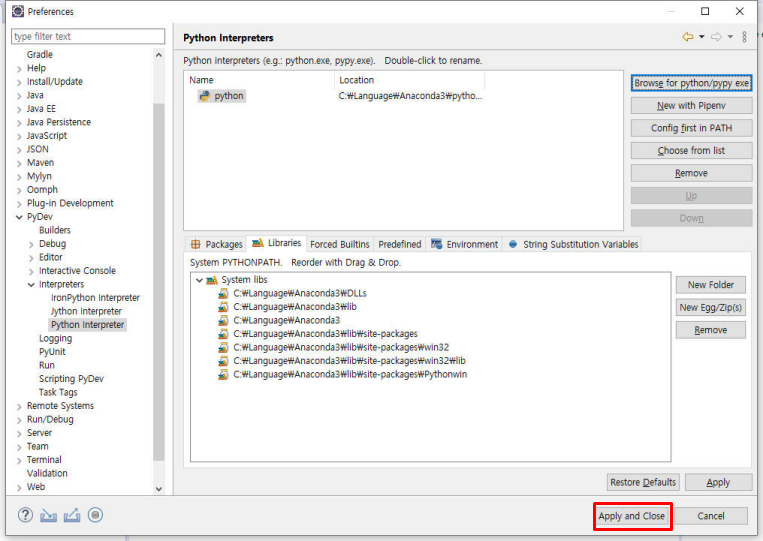Expand the Interactive Console node

[x=31, y=271]
